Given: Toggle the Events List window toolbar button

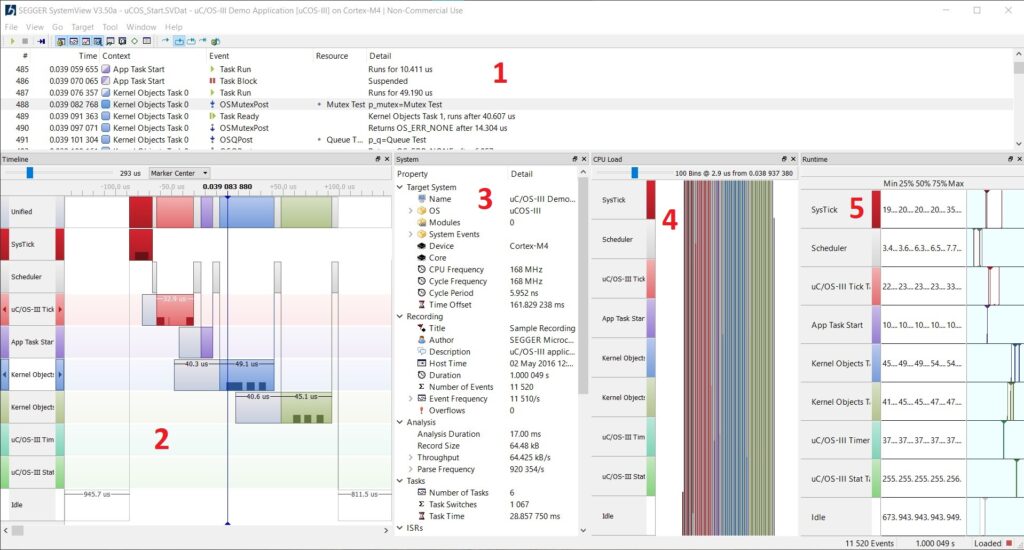Looking at the screenshot, I should [60, 41].
